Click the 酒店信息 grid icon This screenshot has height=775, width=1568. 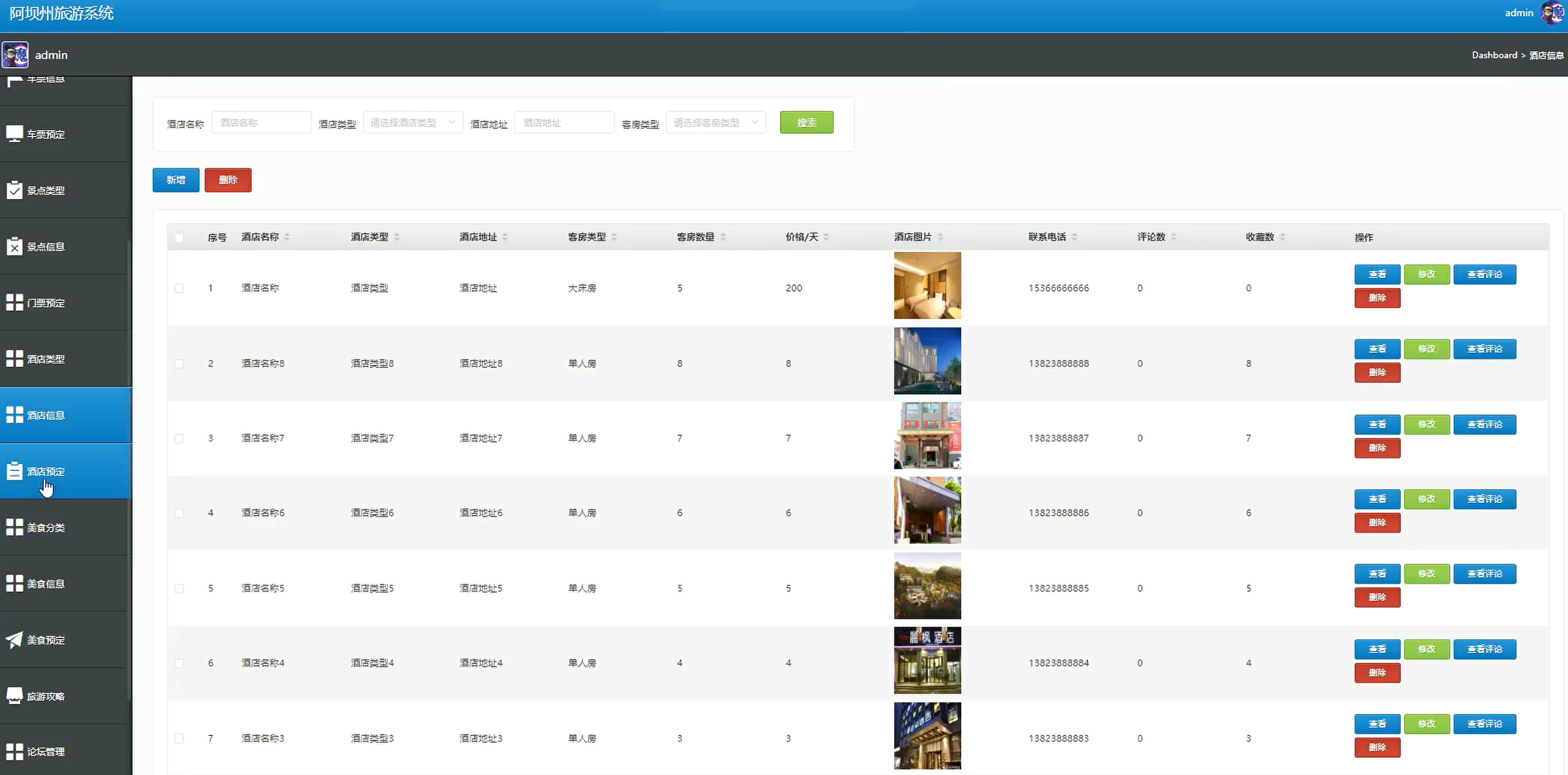pos(14,414)
